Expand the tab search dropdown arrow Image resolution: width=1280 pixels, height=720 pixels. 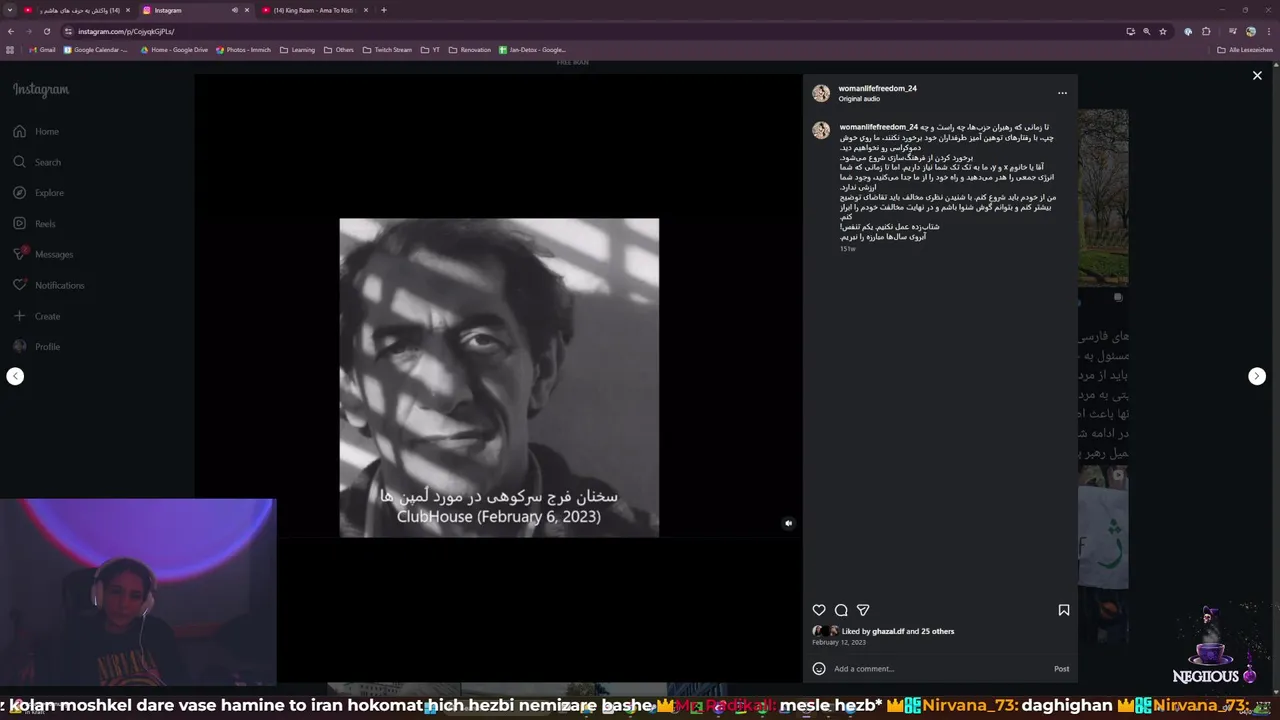tap(9, 10)
